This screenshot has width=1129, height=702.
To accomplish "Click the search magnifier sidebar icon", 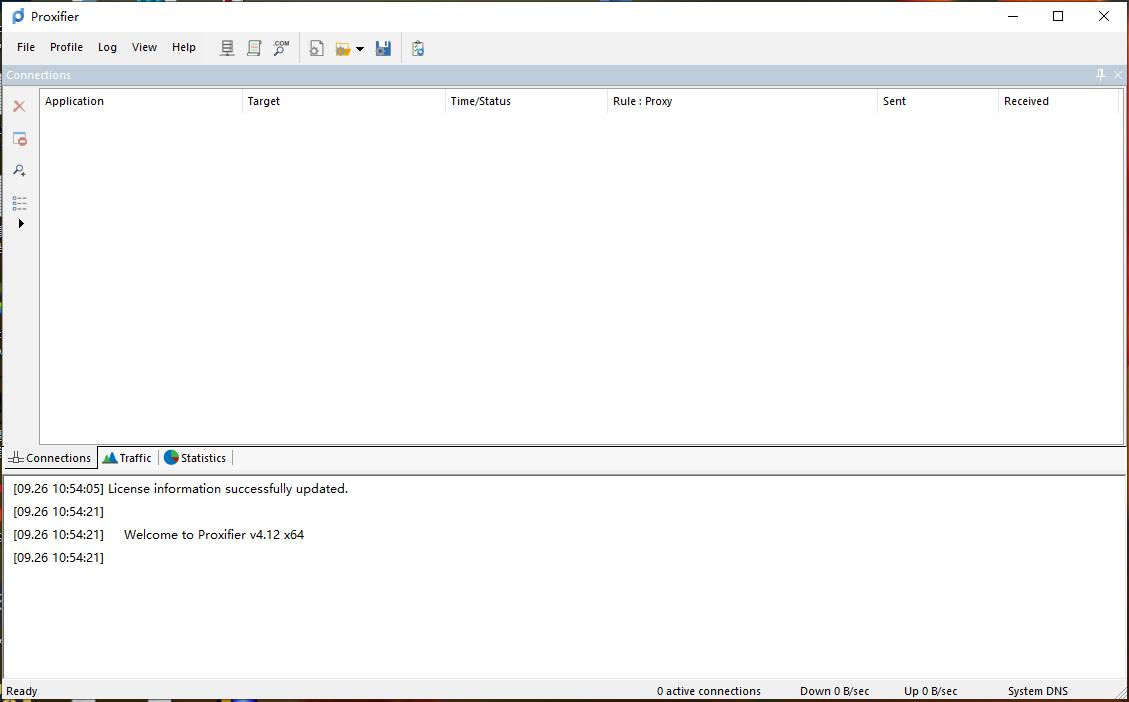I will coord(19,171).
